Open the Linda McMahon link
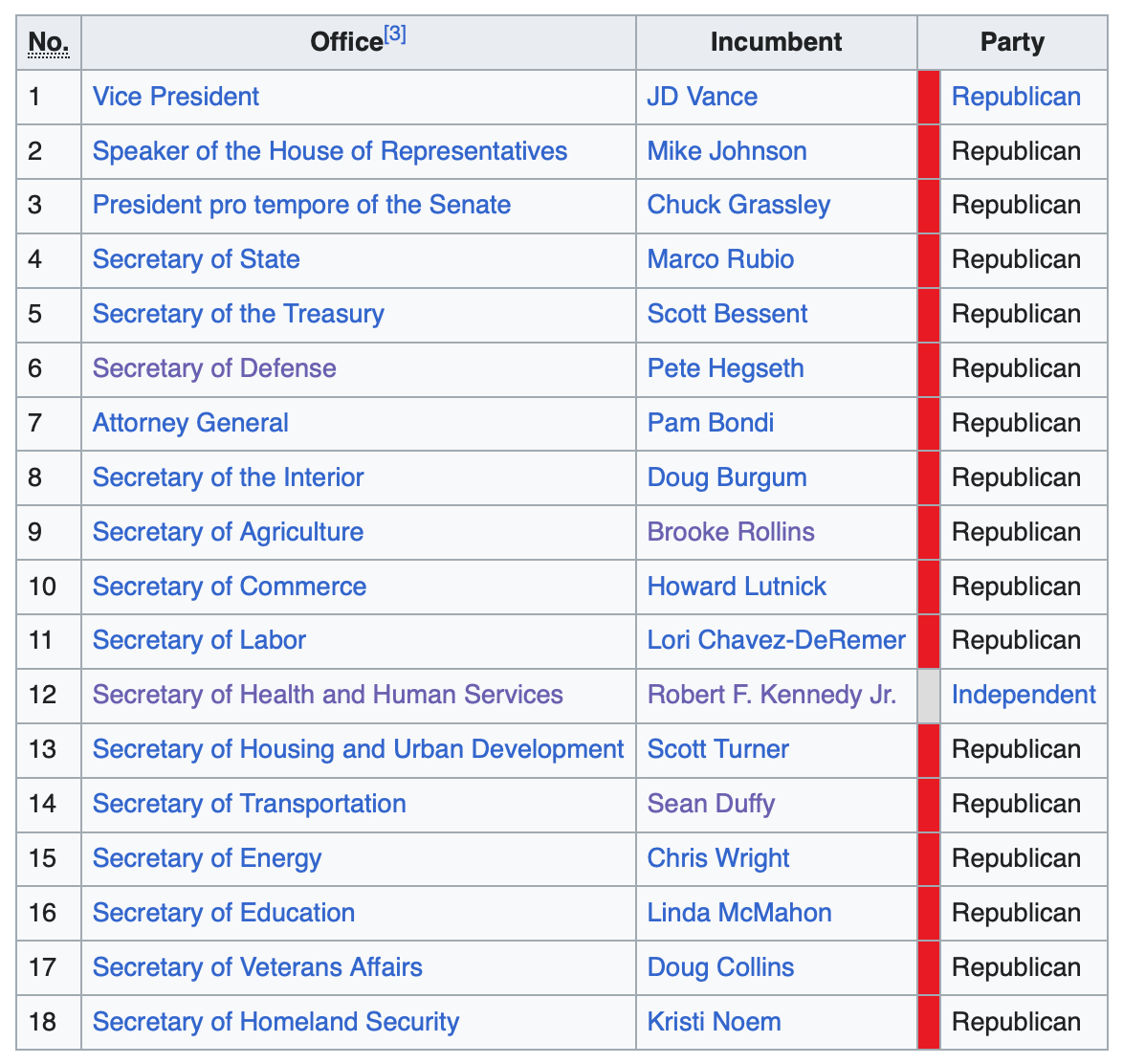The width and height of the screenshot is (1123, 1064). 739,913
